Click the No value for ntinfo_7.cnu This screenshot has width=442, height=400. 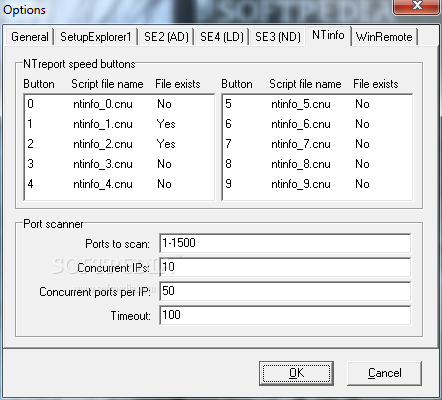coord(362,144)
